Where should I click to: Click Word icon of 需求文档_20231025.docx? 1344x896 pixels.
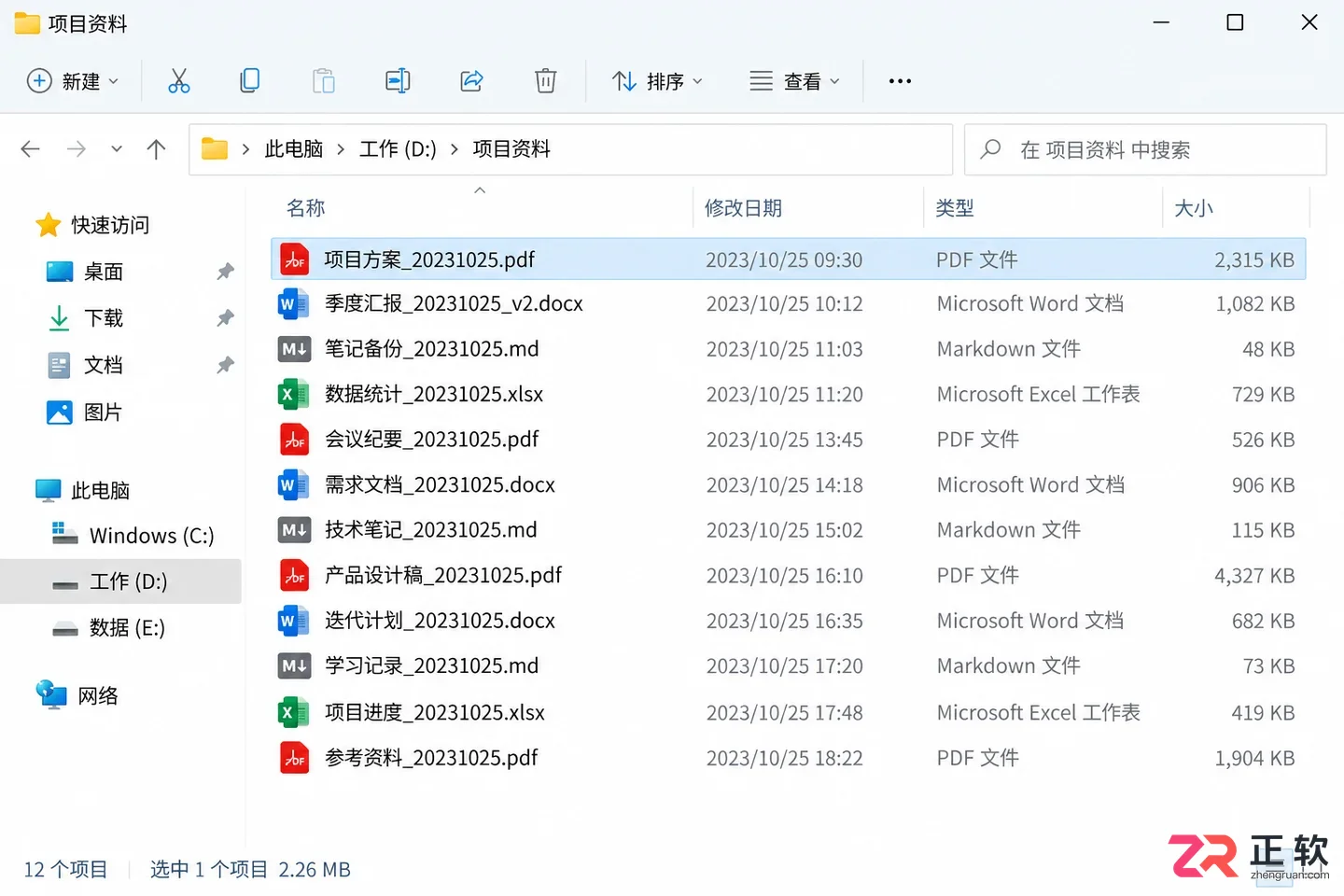click(x=294, y=484)
